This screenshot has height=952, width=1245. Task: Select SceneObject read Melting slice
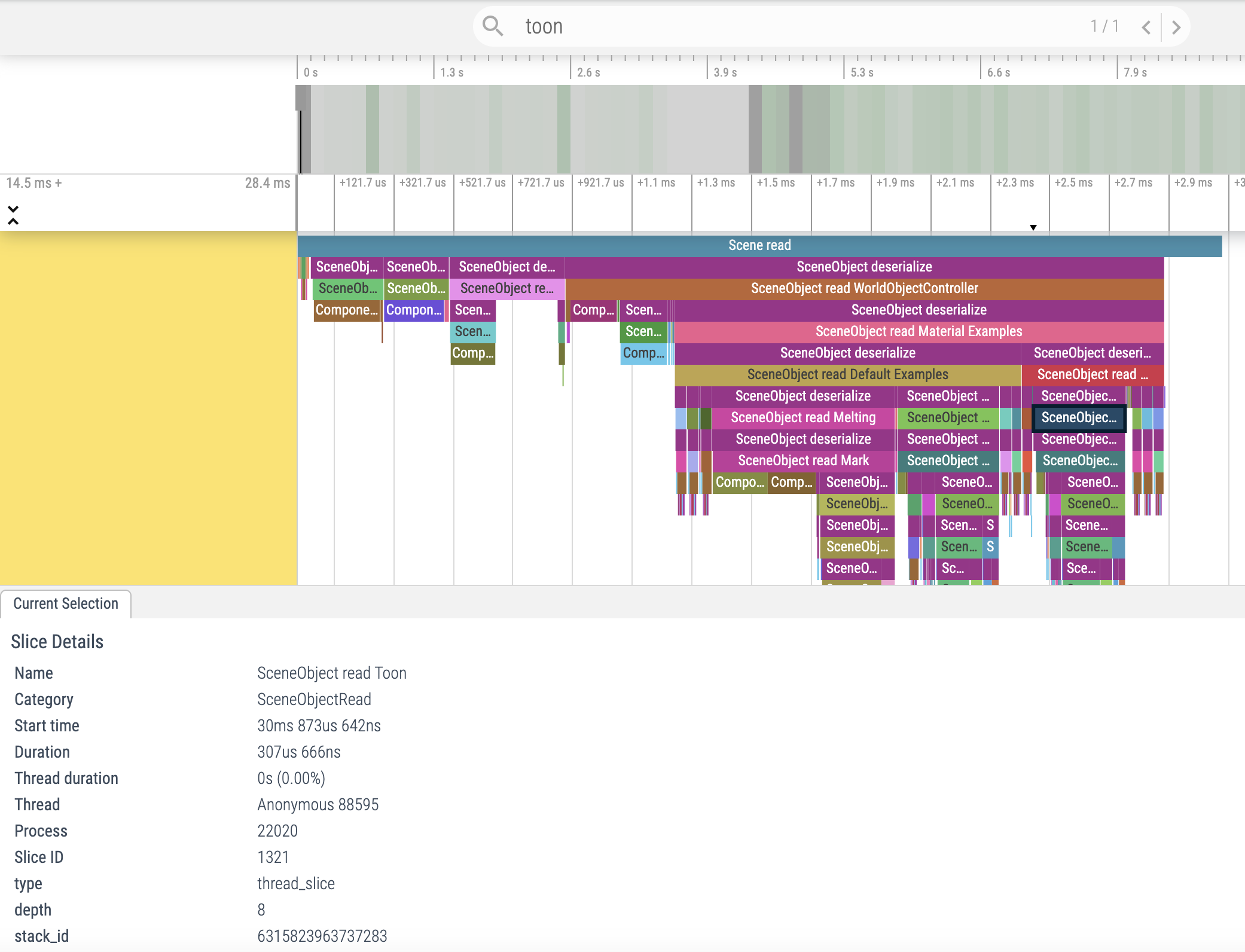pyautogui.click(x=802, y=417)
